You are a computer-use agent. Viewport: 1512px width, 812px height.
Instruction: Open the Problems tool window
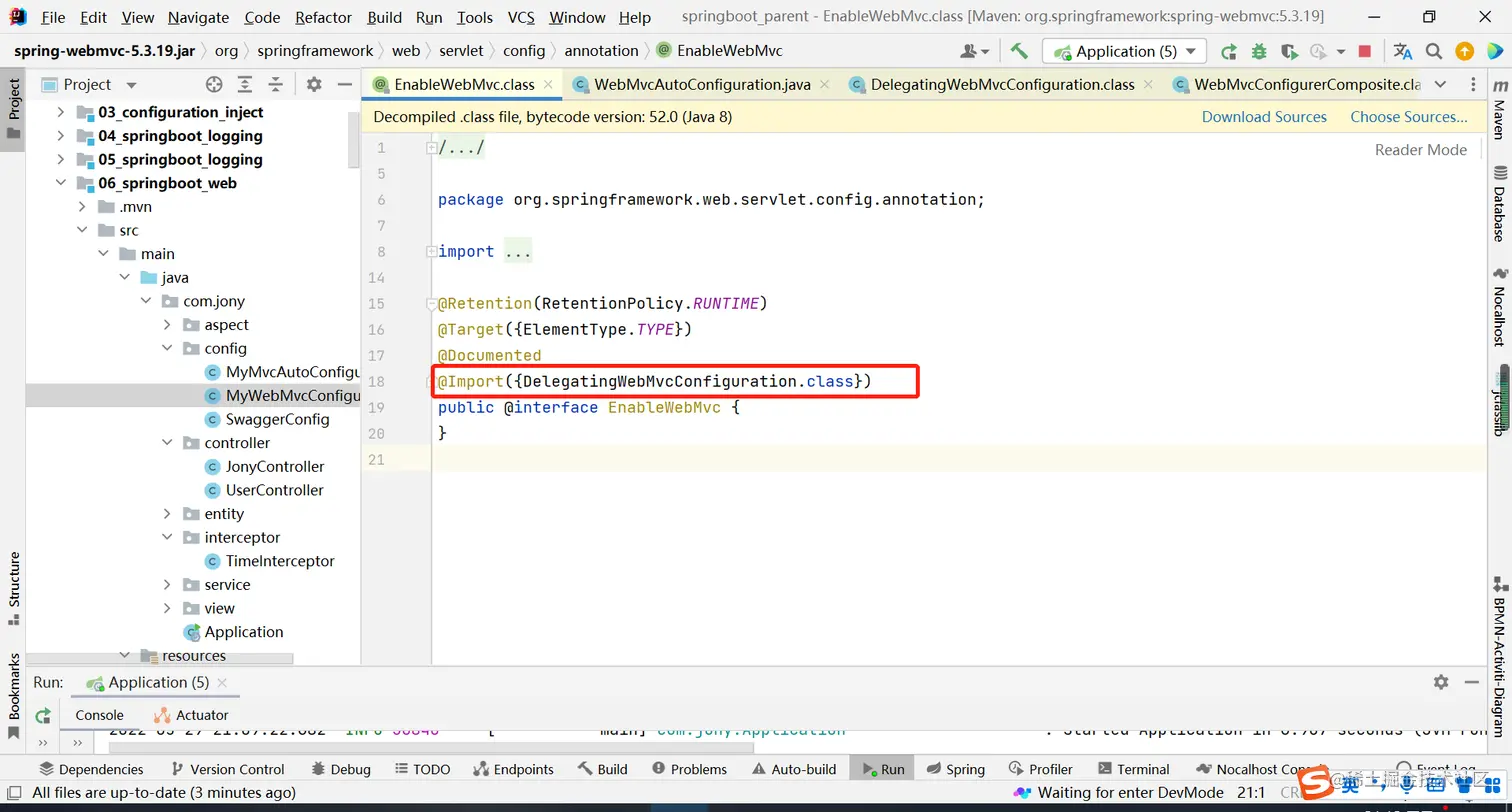[689, 769]
